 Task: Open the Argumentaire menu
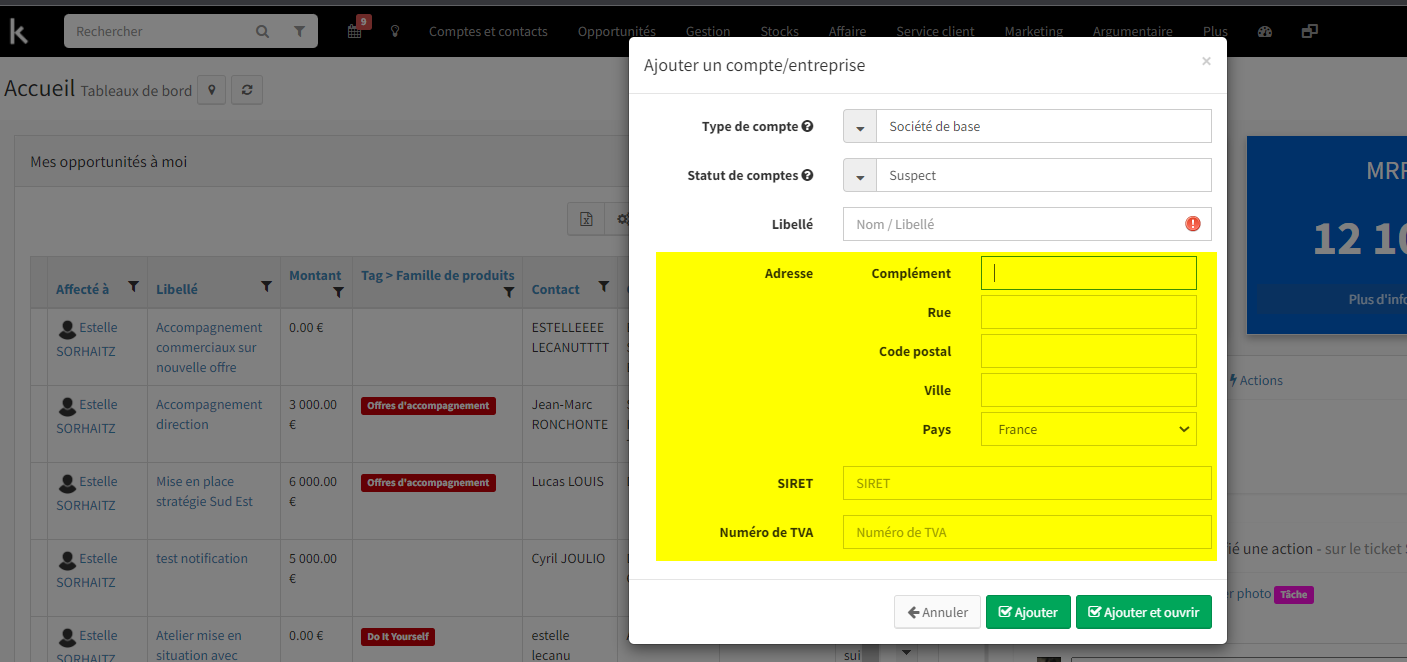pos(1133,31)
